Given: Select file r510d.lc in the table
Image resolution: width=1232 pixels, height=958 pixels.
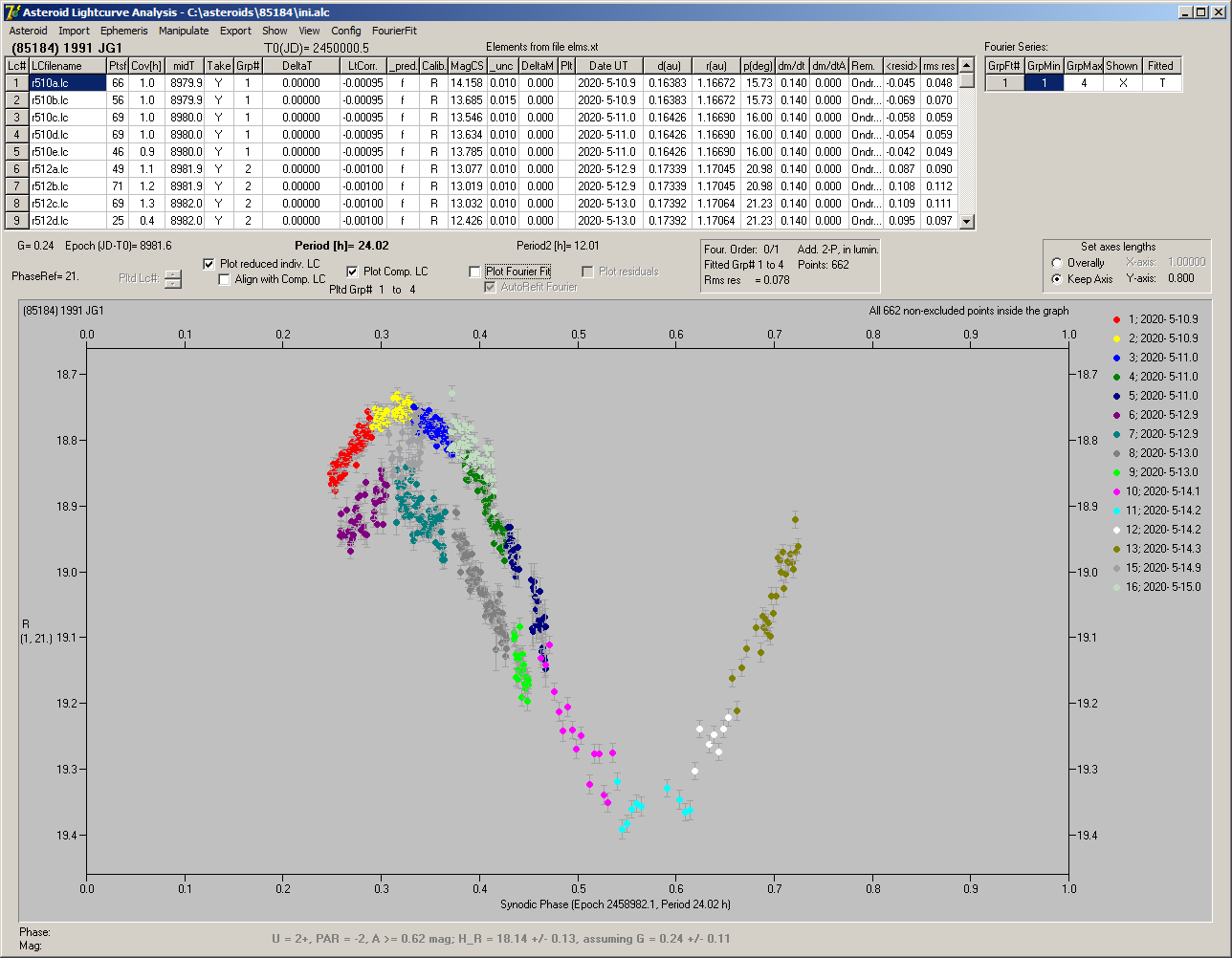Looking at the screenshot, I should click(x=68, y=135).
